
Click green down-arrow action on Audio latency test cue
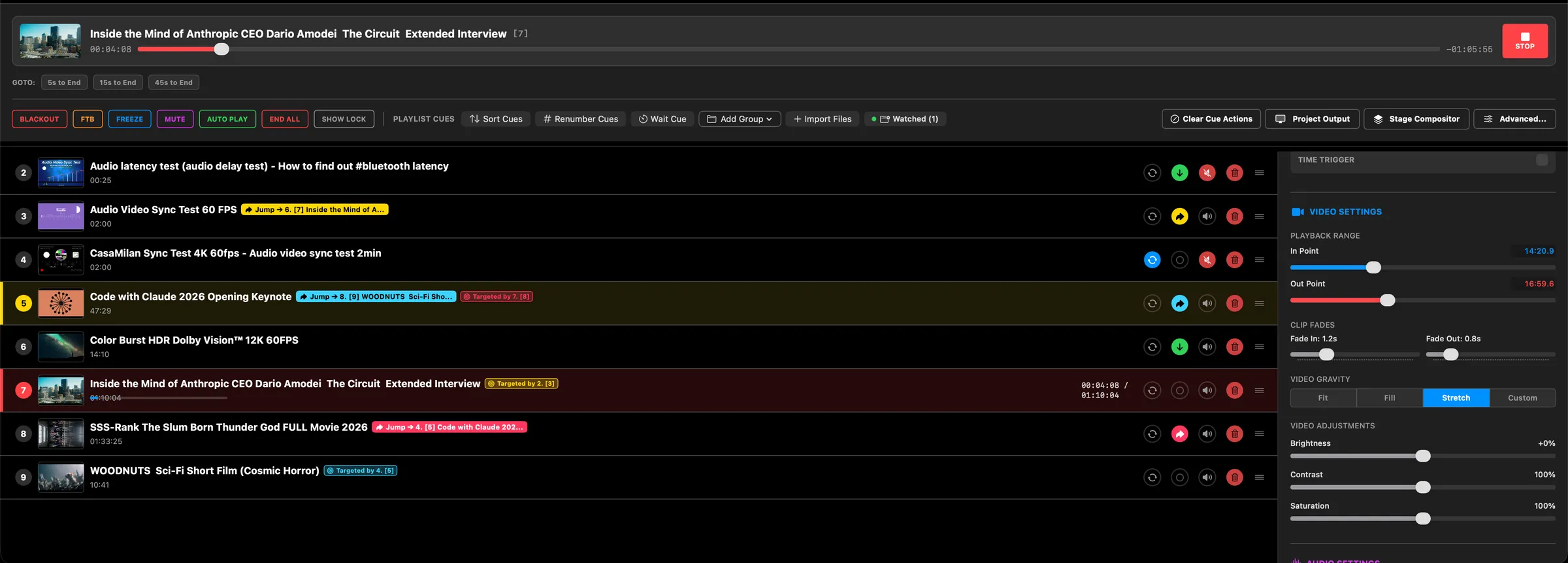click(1180, 173)
